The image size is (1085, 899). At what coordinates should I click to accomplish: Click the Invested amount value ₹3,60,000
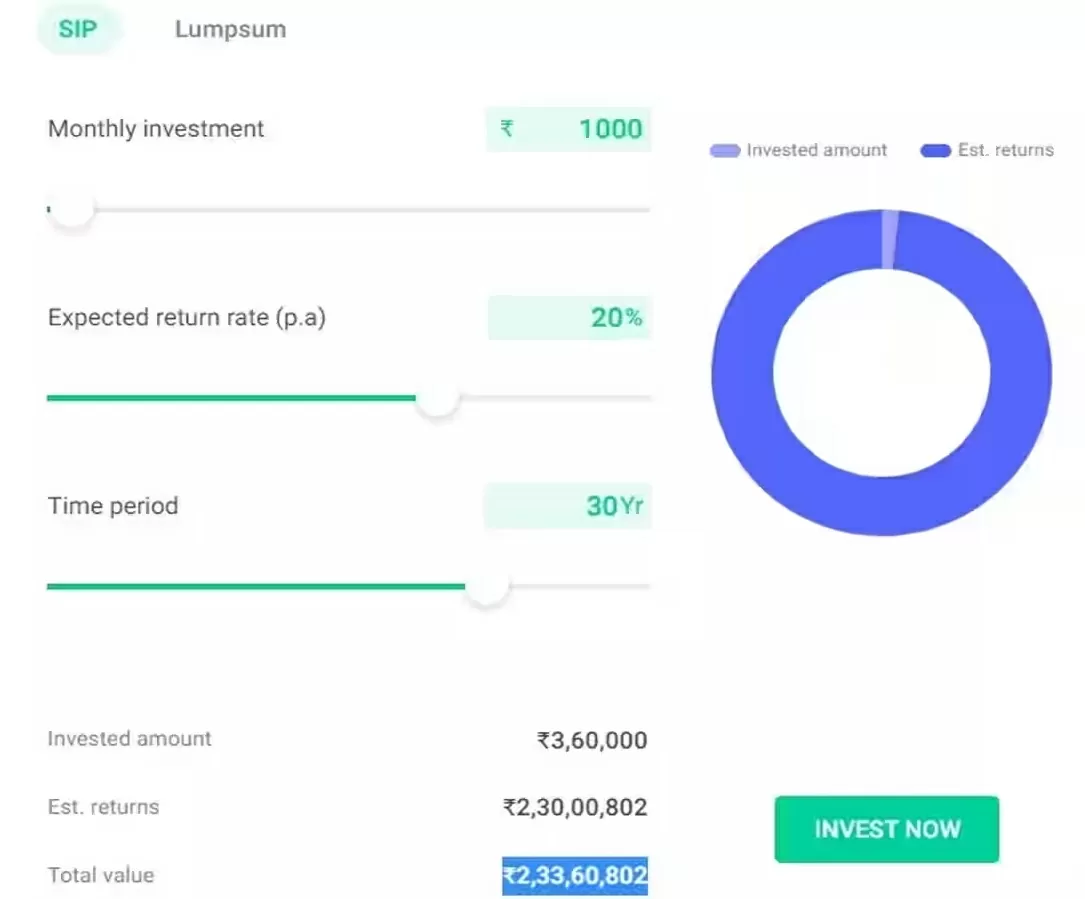[592, 740]
